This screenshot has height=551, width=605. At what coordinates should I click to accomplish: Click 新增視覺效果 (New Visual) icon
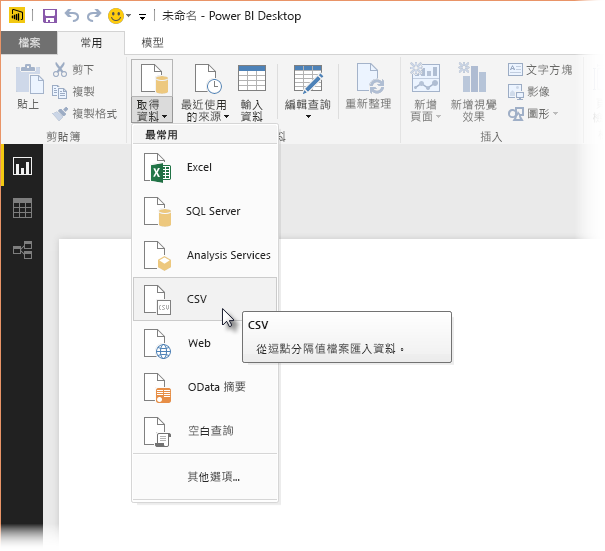(473, 77)
